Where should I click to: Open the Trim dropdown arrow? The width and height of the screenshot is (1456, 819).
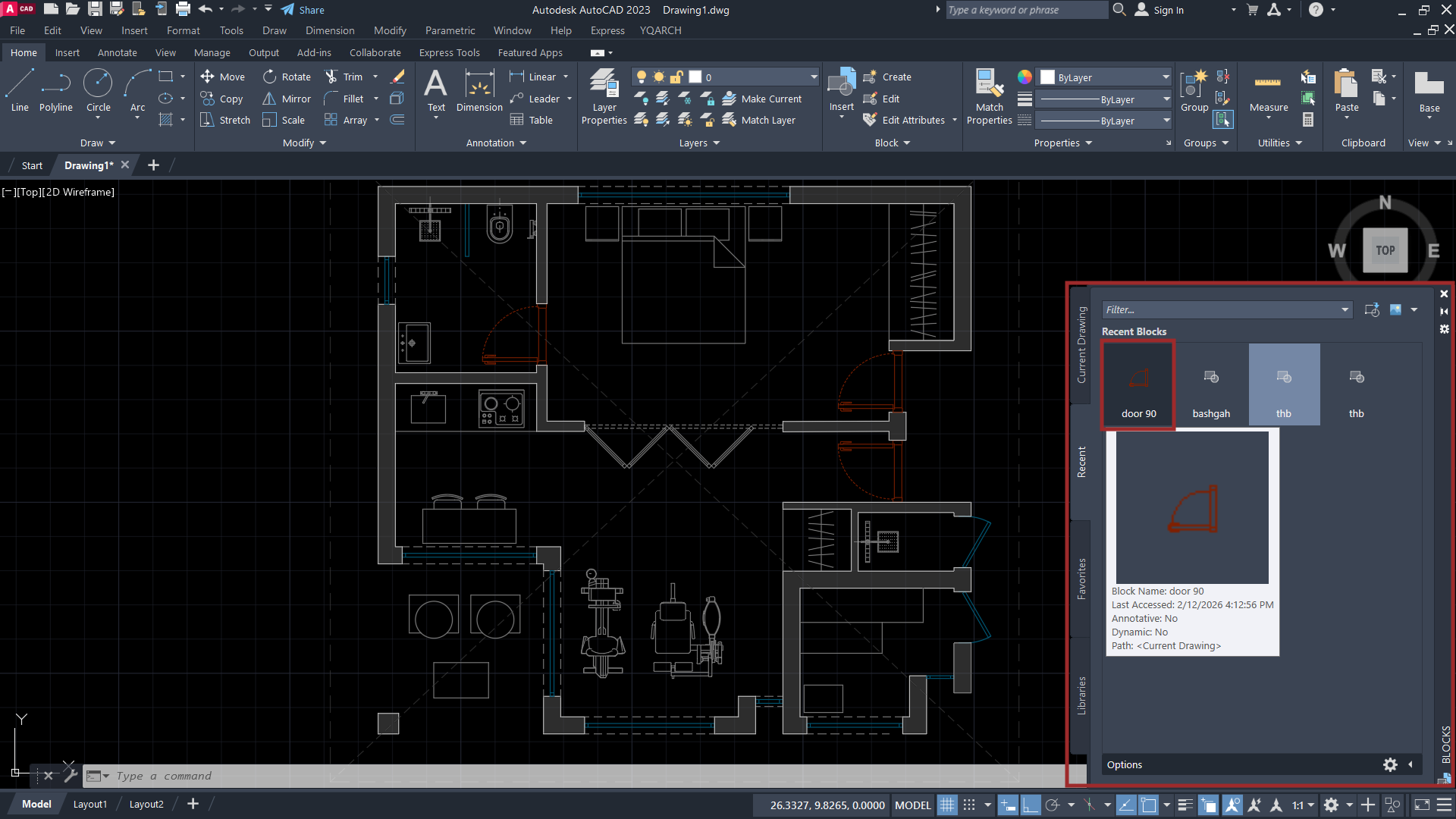pos(375,77)
